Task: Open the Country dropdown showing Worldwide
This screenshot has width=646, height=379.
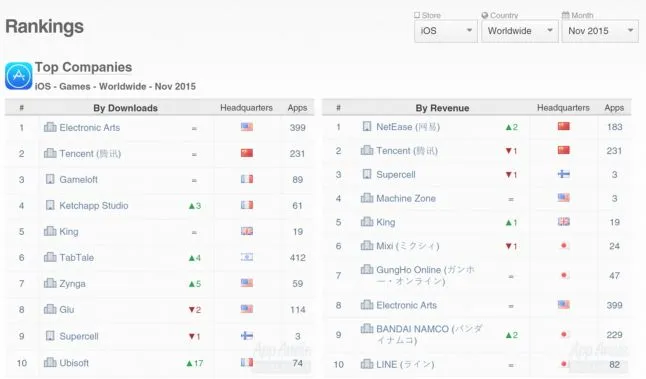Action: click(x=520, y=31)
